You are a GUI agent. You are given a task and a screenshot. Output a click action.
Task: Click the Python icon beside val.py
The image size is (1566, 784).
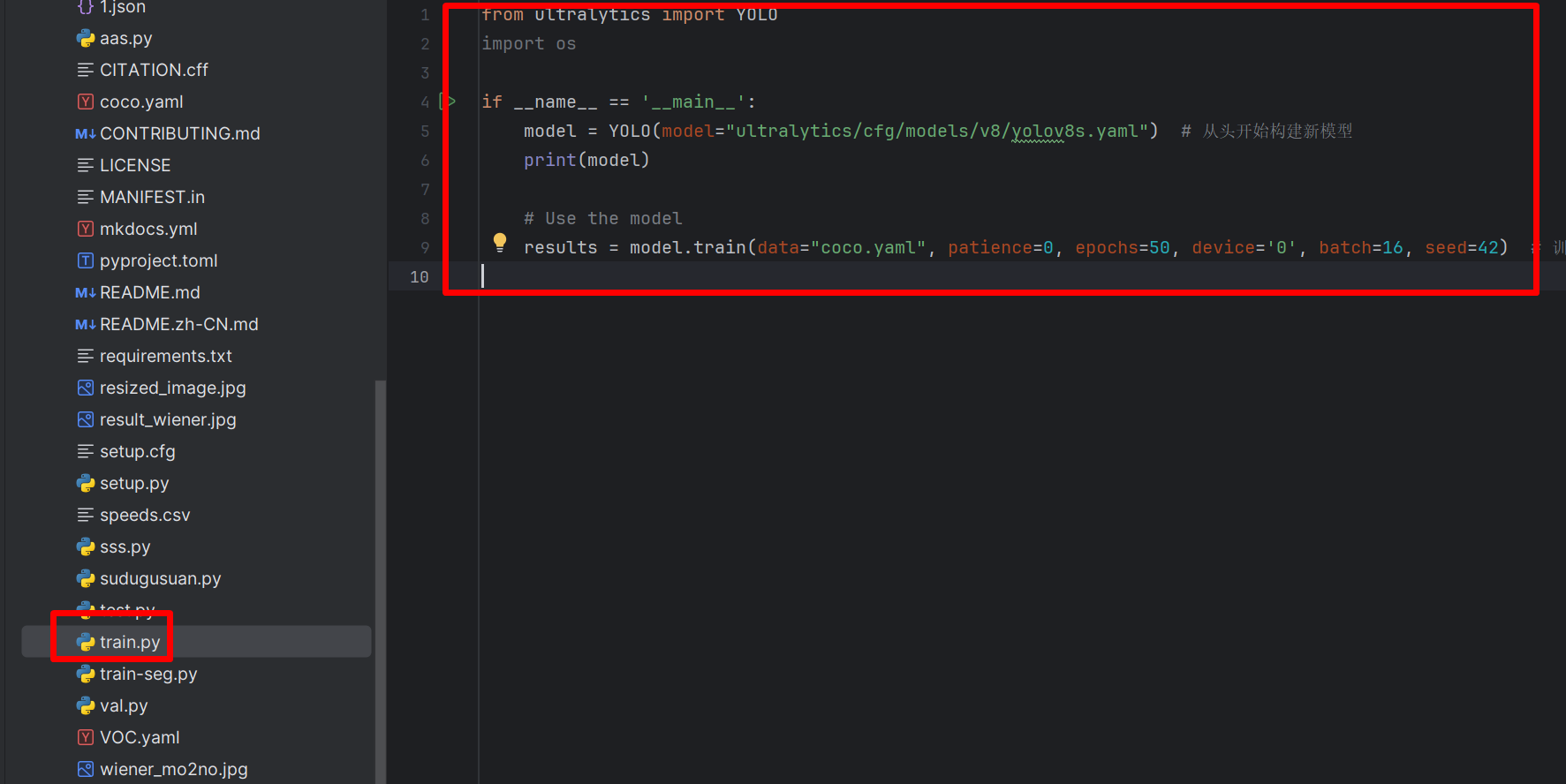coord(86,705)
